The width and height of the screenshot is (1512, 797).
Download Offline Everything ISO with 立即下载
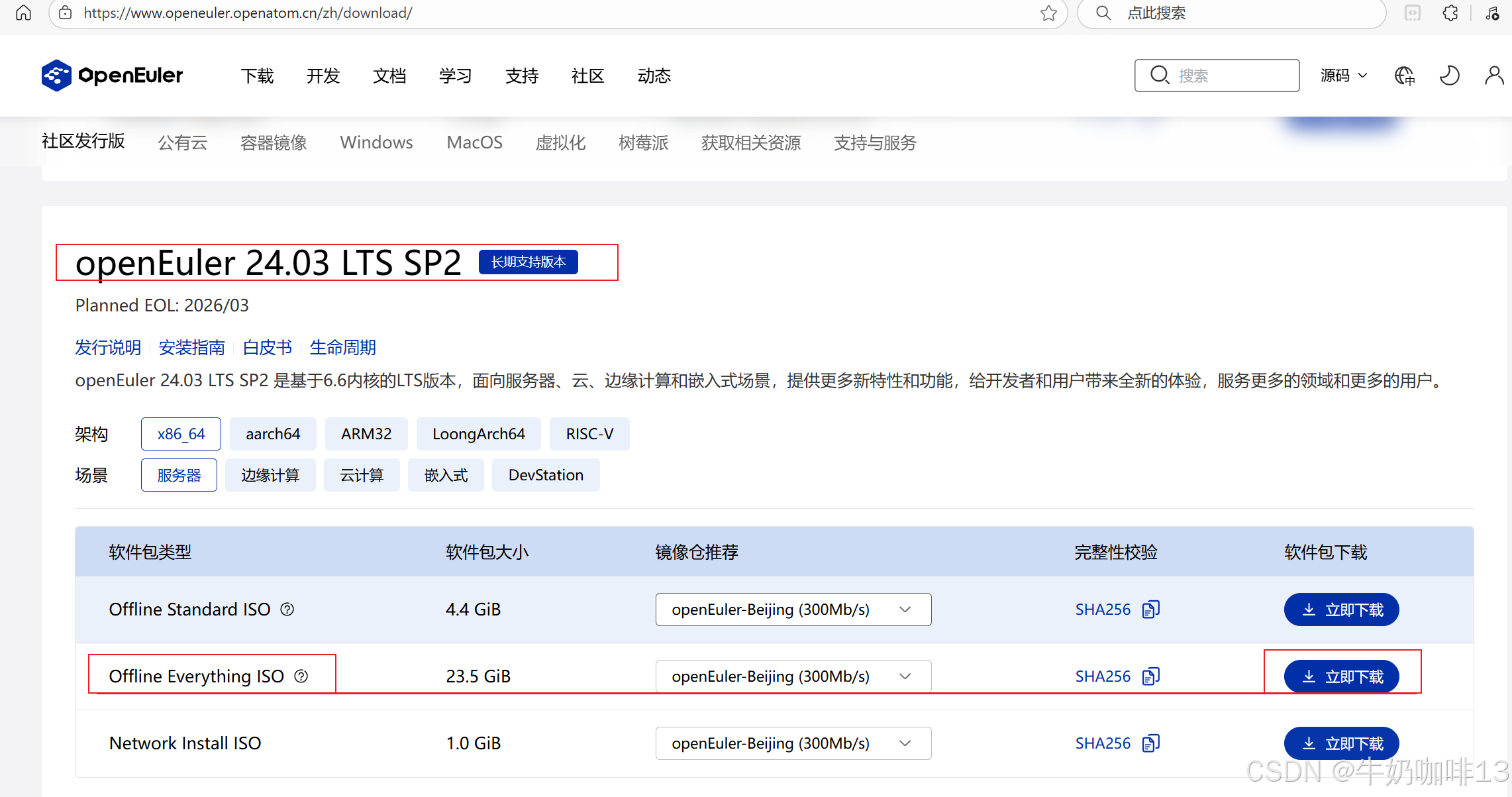pyautogui.click(x=1341, y=676)
